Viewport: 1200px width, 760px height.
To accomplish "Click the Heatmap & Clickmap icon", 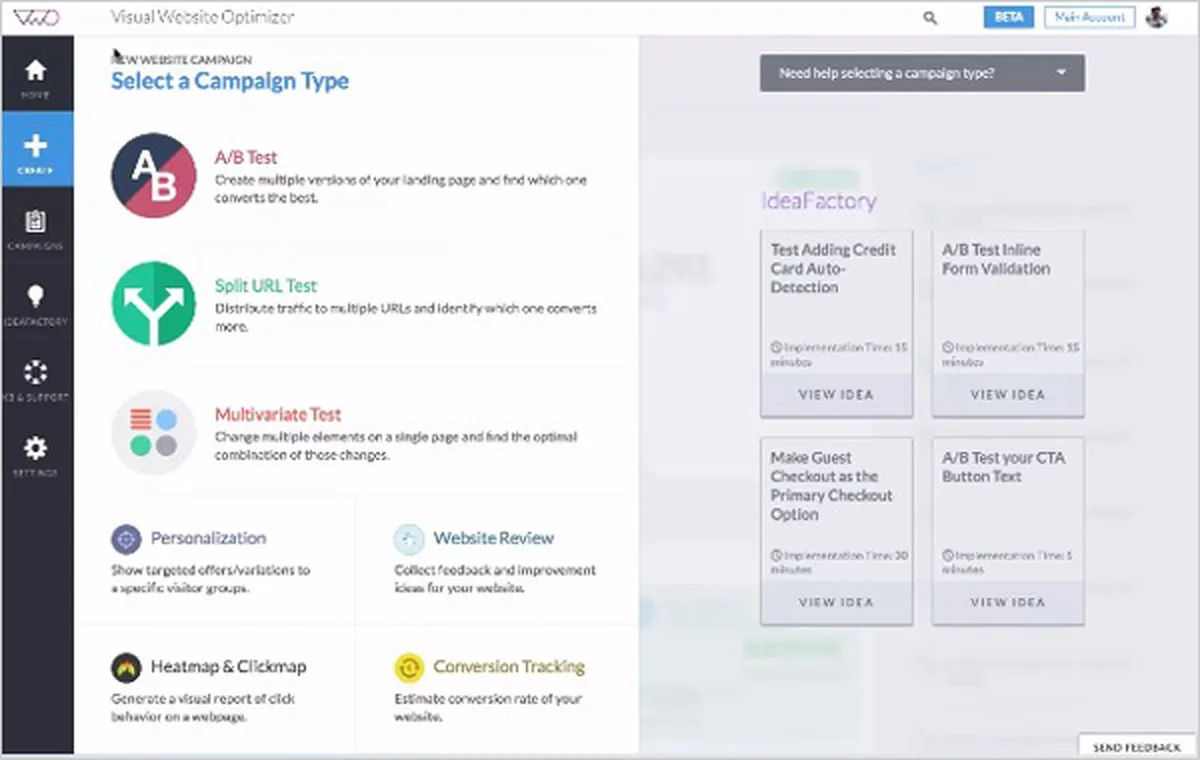I will 126,667.
